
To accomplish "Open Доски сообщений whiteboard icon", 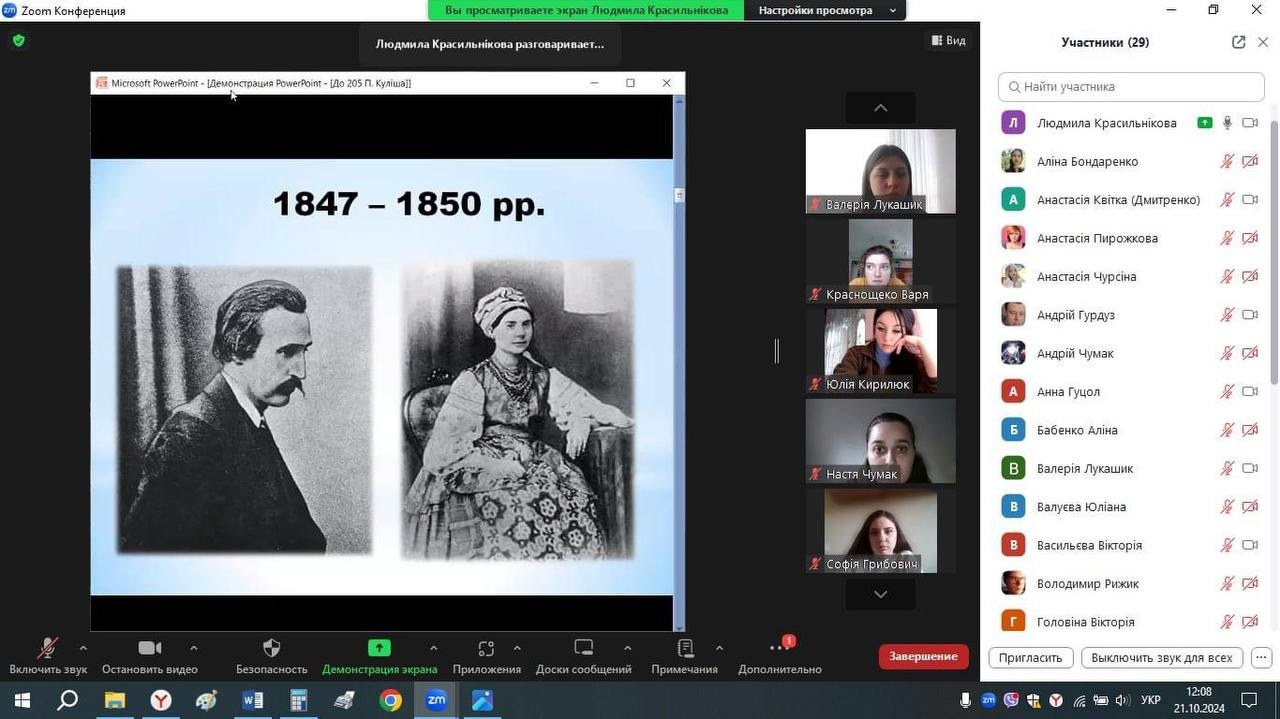I will click(584, 648).
